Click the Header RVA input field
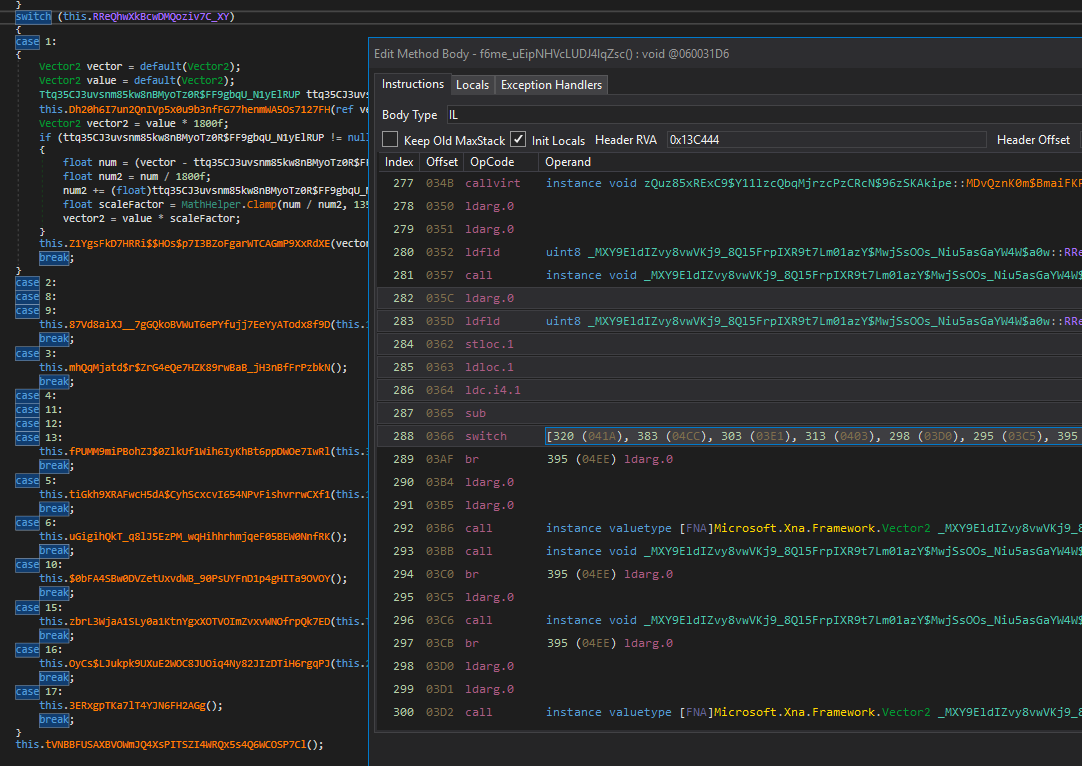This screenshot has height=766, width=1082. 825,140
